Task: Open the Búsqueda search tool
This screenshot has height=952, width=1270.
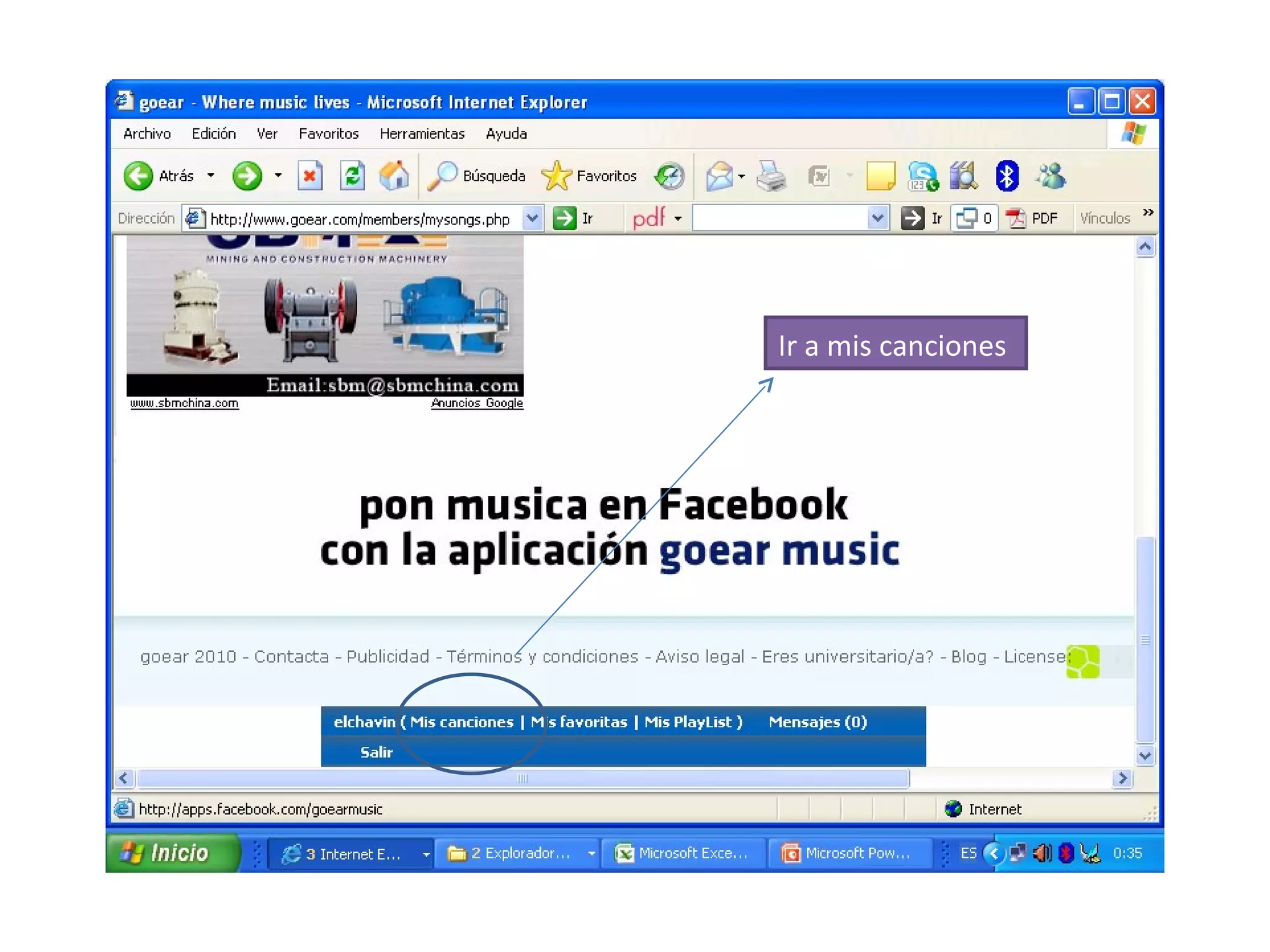Action: 477,176
